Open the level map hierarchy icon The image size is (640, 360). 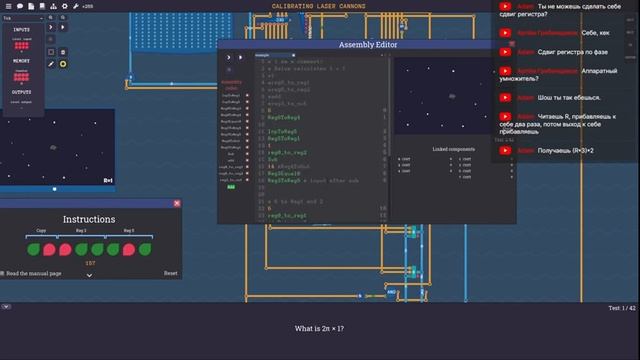point(53,6)
